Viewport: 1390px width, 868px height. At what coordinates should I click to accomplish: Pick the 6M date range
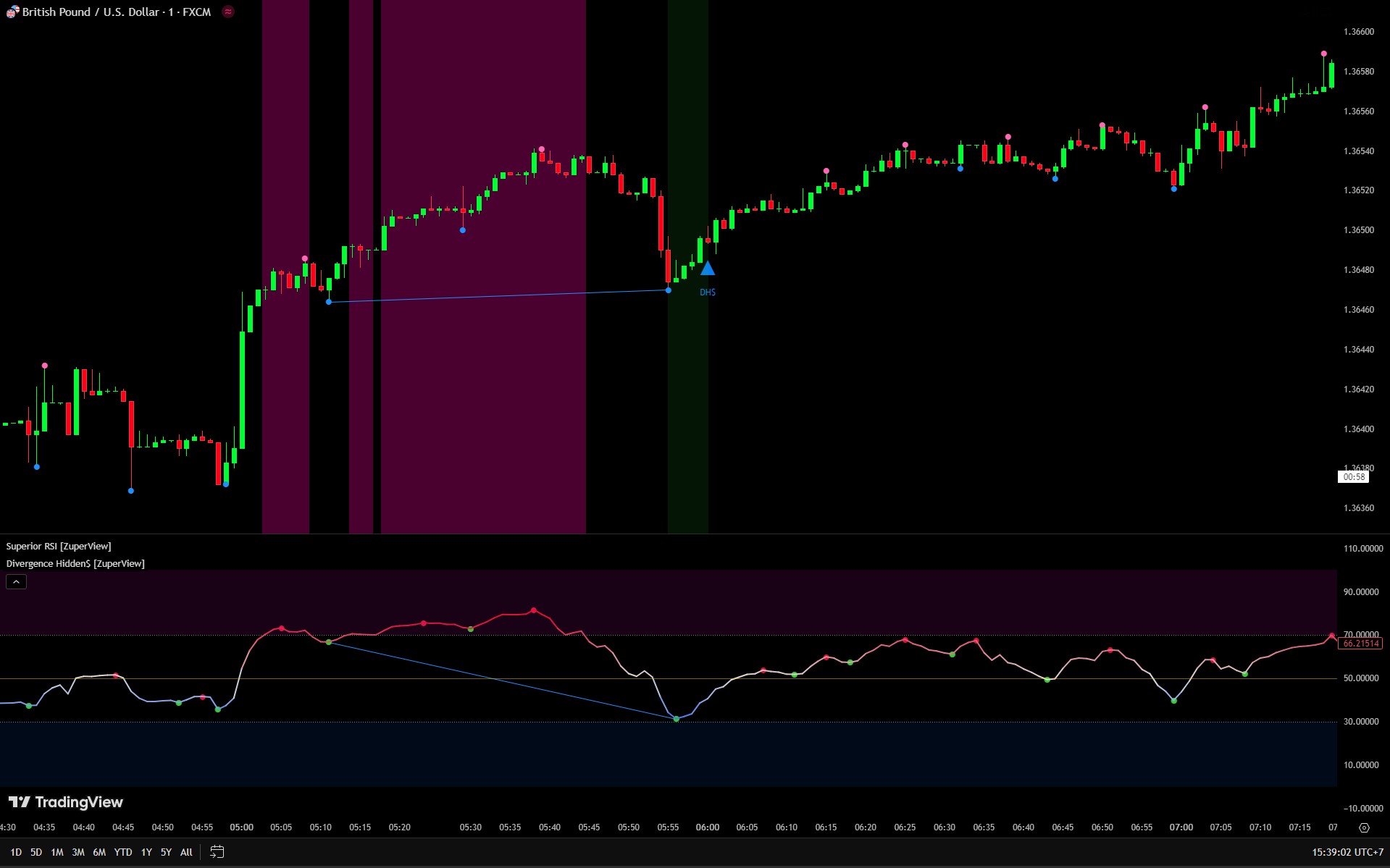(x=99, y=852)
